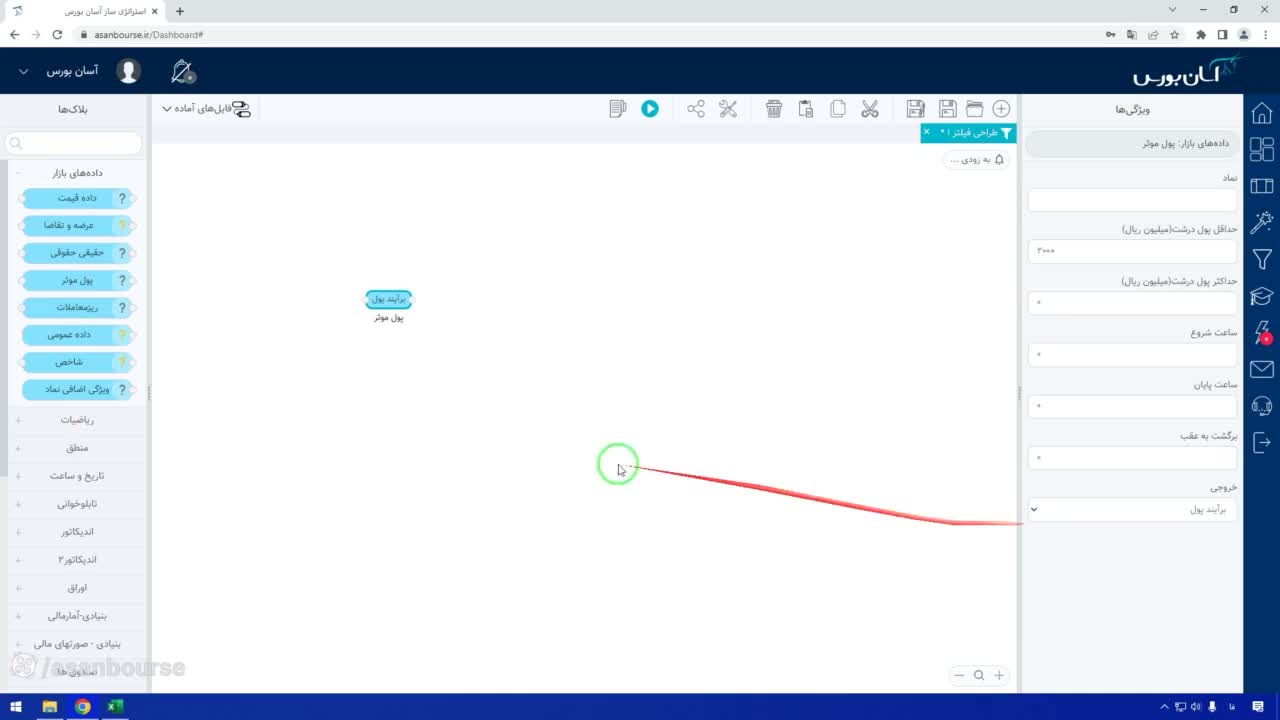
Task: Zoom in the canvas with plus button
Action: [x=998, y=675]
